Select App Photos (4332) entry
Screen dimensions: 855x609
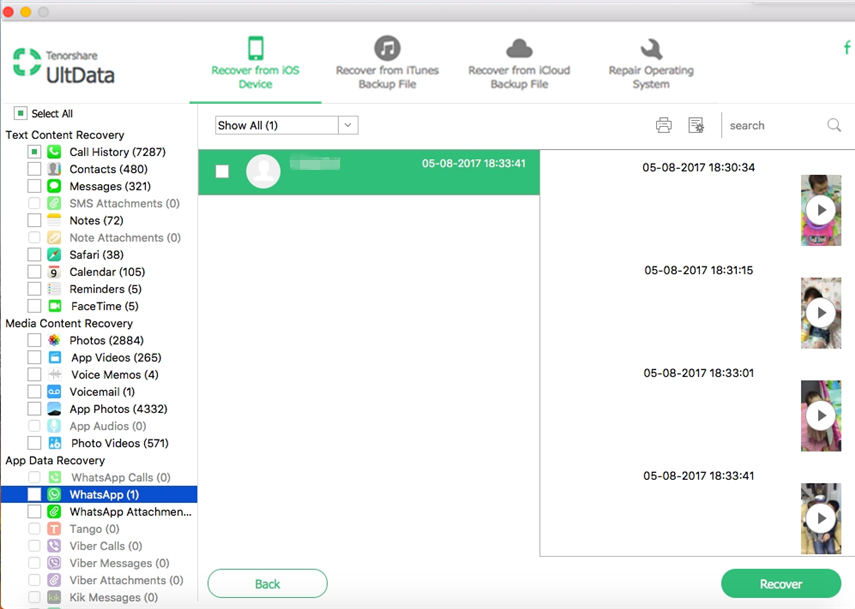coord(118,409)
